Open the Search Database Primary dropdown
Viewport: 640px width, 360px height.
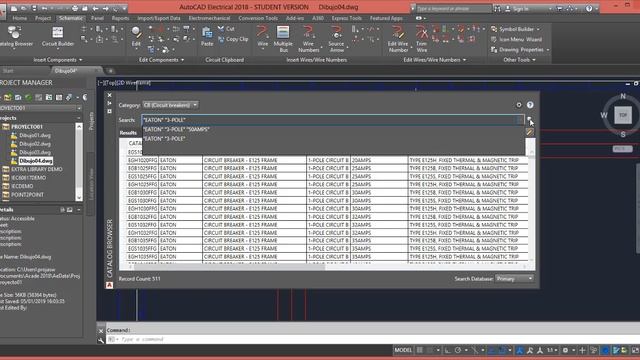[x=514, y=279]
